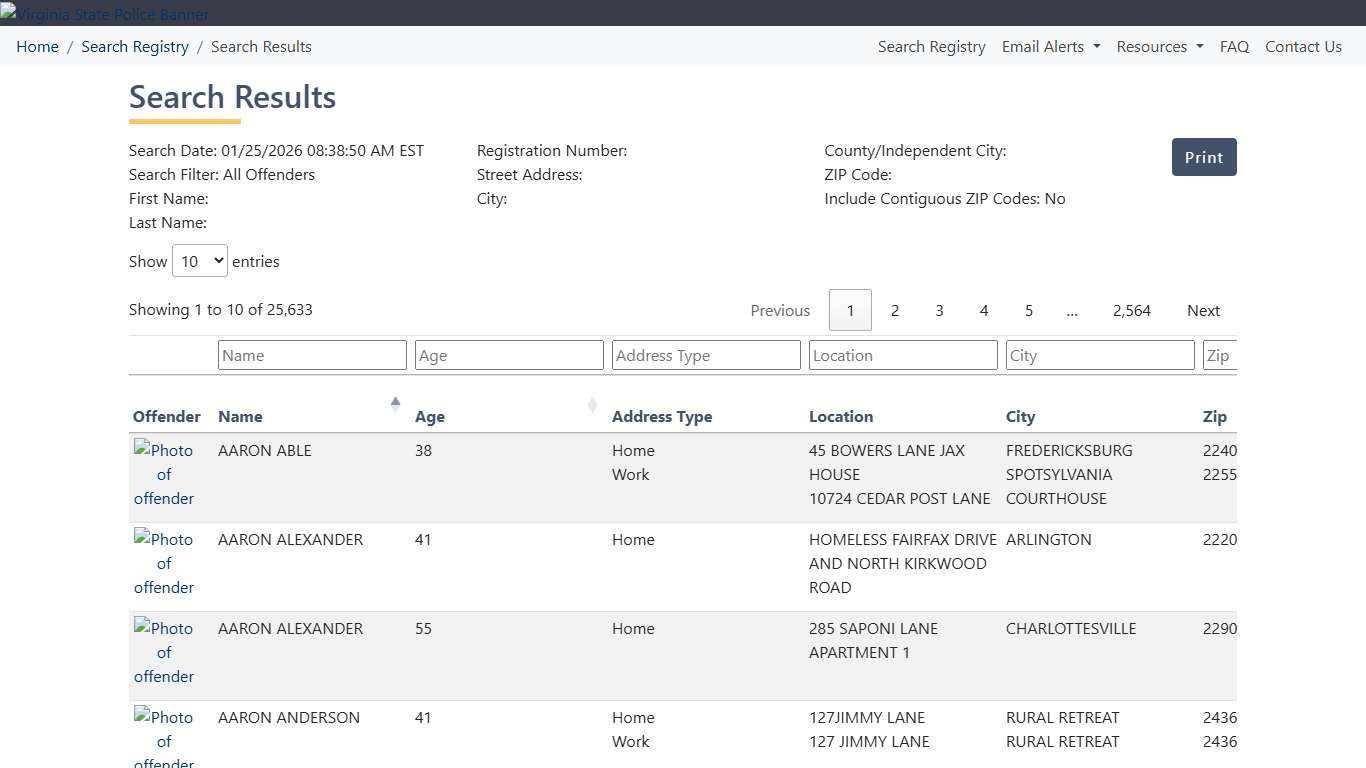
Task: Open the Show entries dropdown
Action: (199, 260)
